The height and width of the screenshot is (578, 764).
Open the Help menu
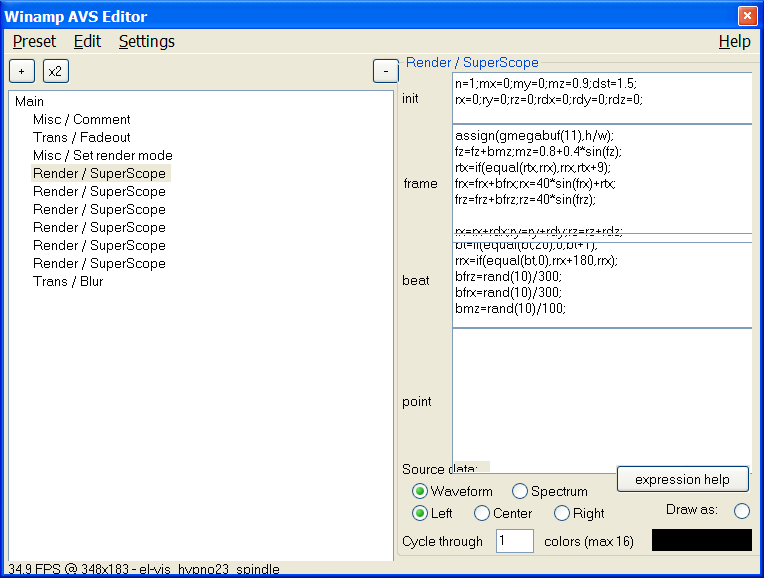(734, 41)
